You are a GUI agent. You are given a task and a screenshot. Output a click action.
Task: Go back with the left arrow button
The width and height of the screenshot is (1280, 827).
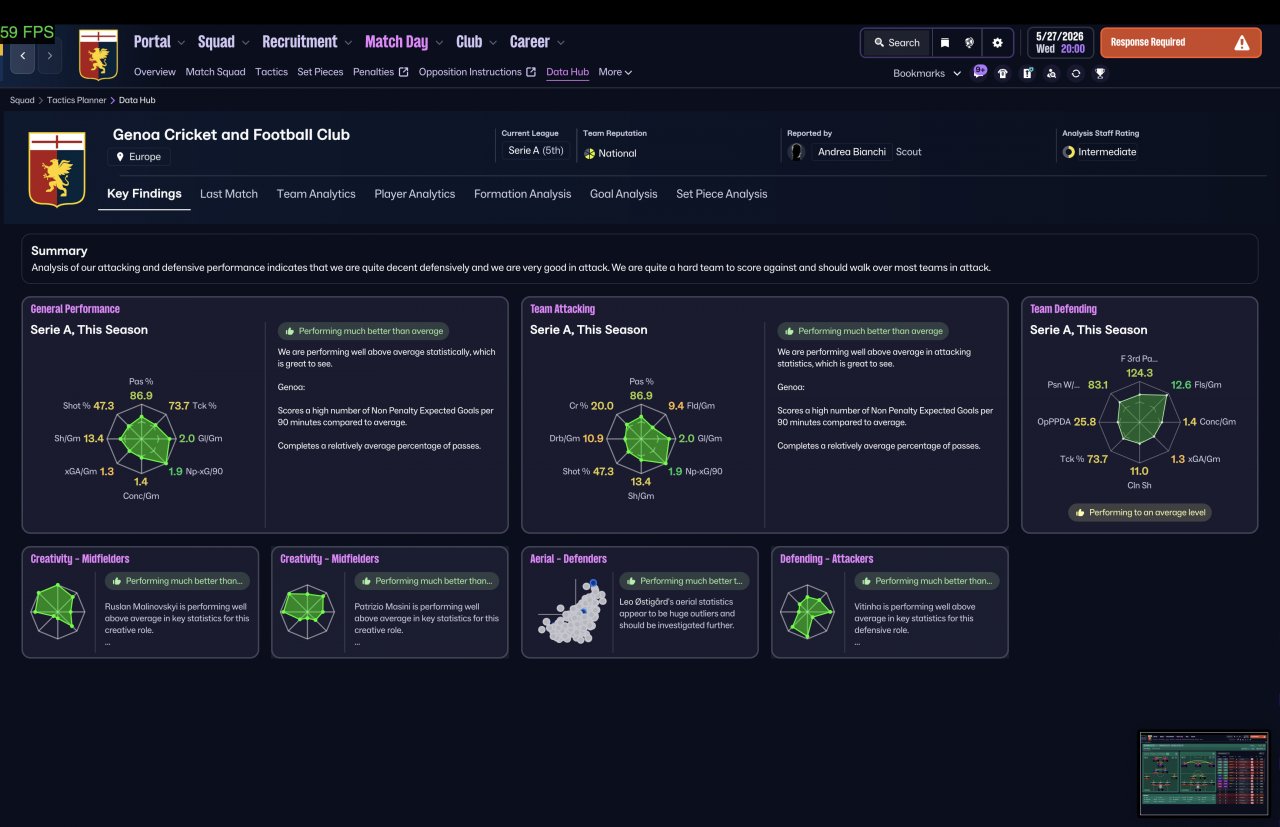[x=23, y=56]
